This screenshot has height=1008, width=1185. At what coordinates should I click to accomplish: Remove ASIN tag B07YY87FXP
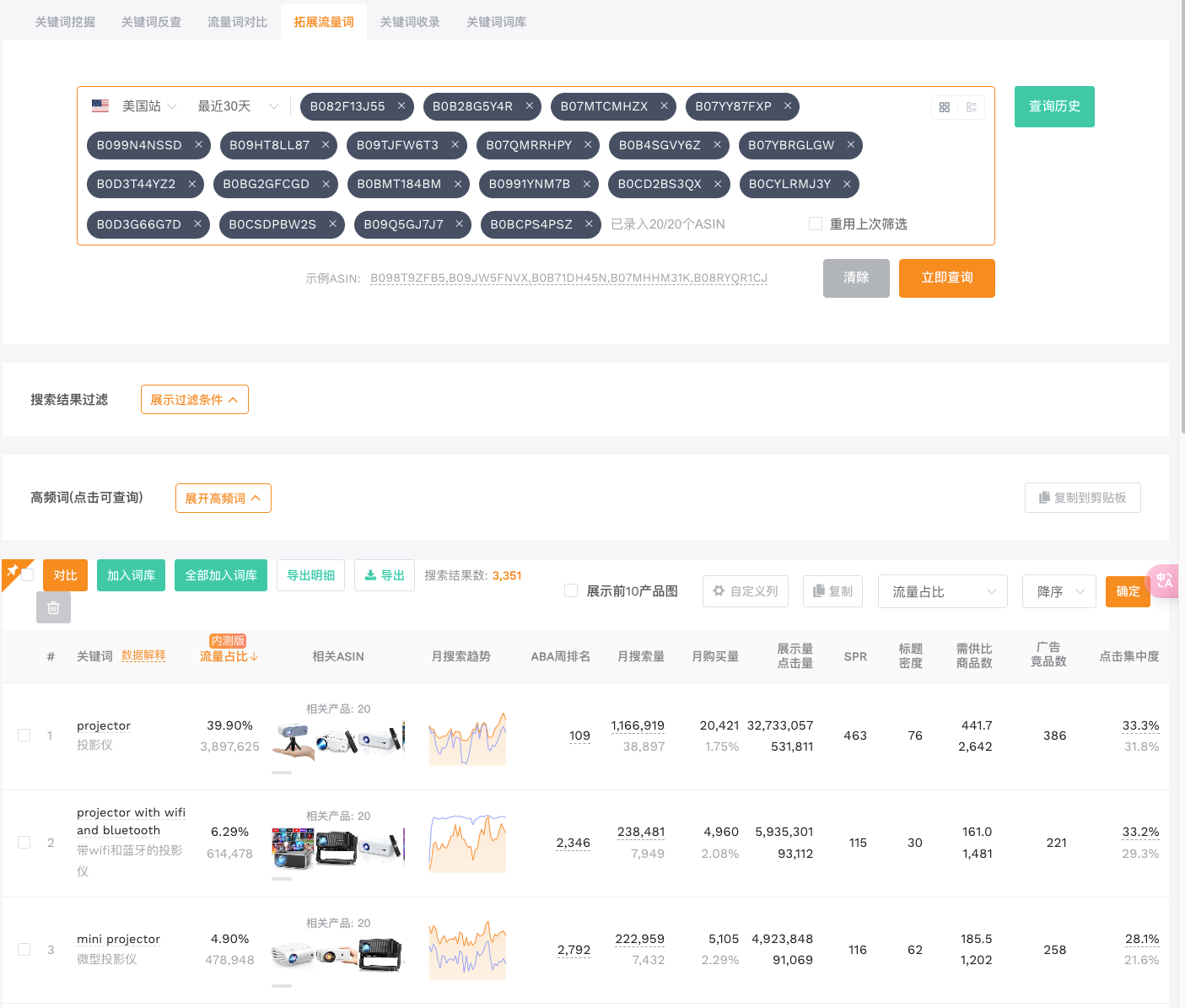787,106
